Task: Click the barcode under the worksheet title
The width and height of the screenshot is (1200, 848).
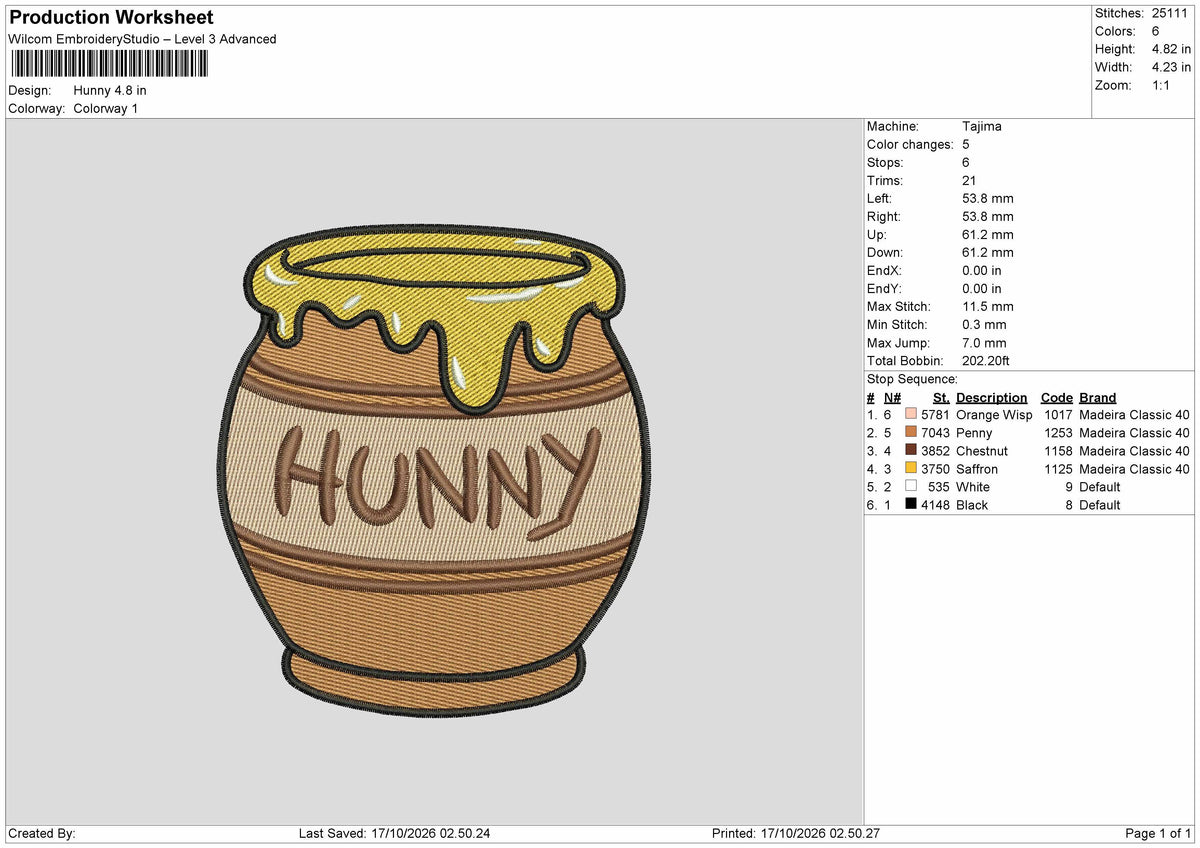Action: [x=110, y=64]
